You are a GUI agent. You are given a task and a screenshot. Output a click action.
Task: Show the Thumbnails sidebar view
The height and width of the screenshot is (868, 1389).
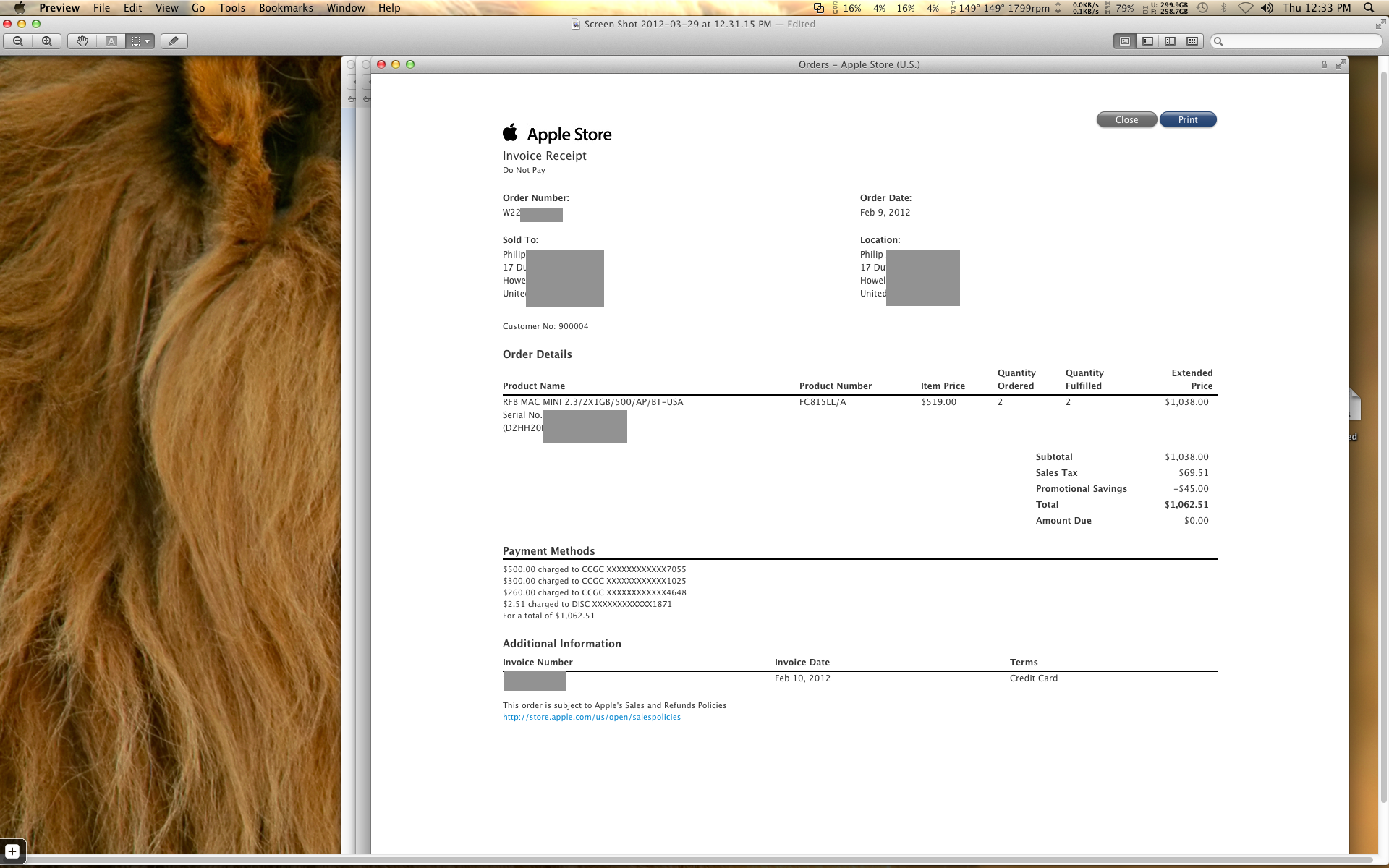pyautogui.click(x=1147, y=41)
